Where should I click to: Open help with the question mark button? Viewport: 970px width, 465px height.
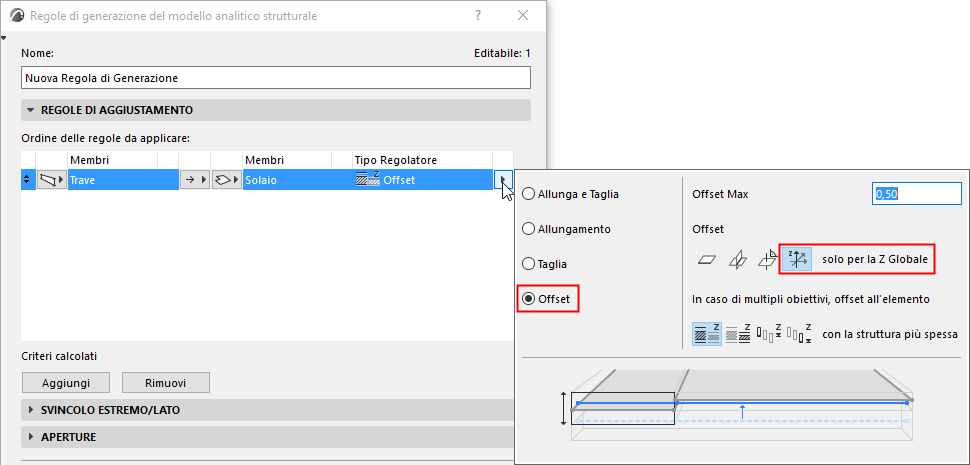478,15
